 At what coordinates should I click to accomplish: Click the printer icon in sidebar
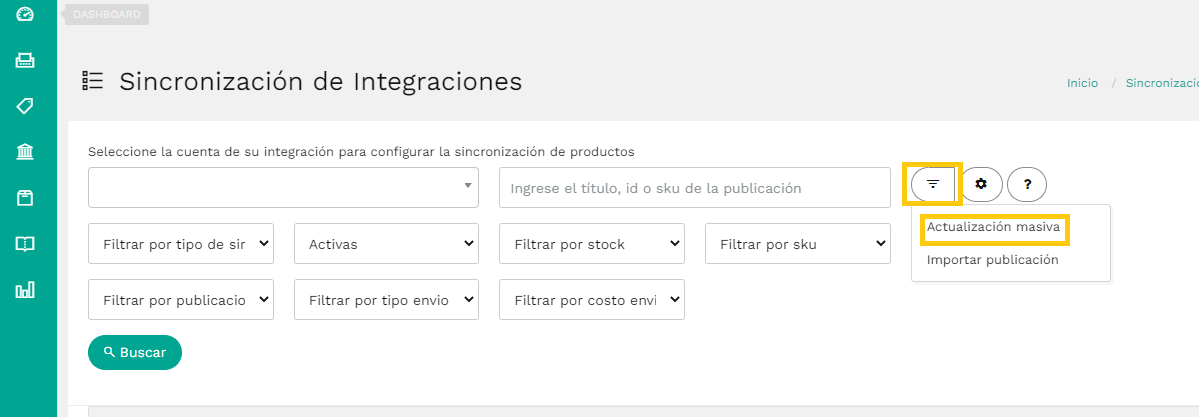(x=25, y=60)
